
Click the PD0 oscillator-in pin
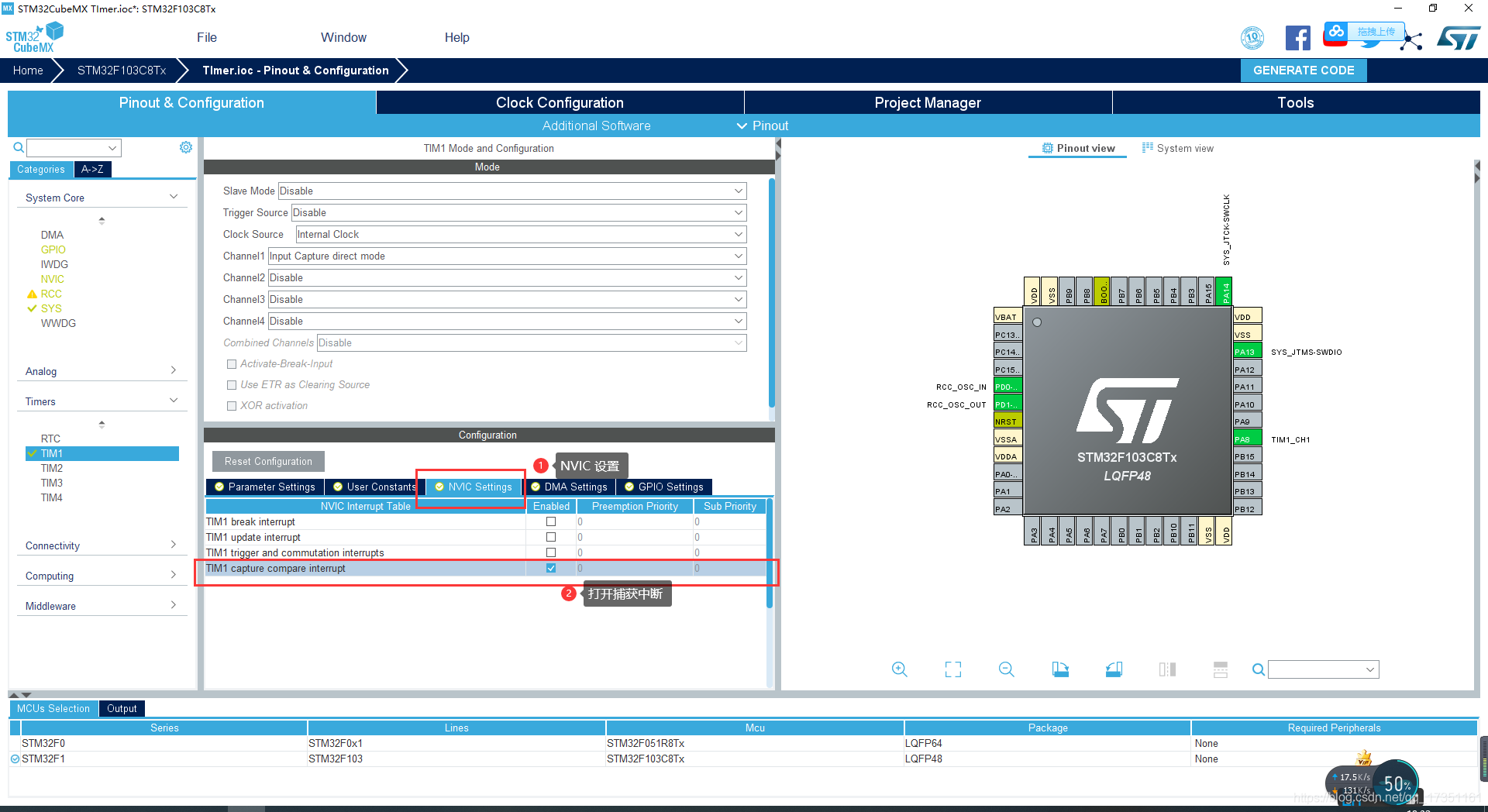point(1007,387)
